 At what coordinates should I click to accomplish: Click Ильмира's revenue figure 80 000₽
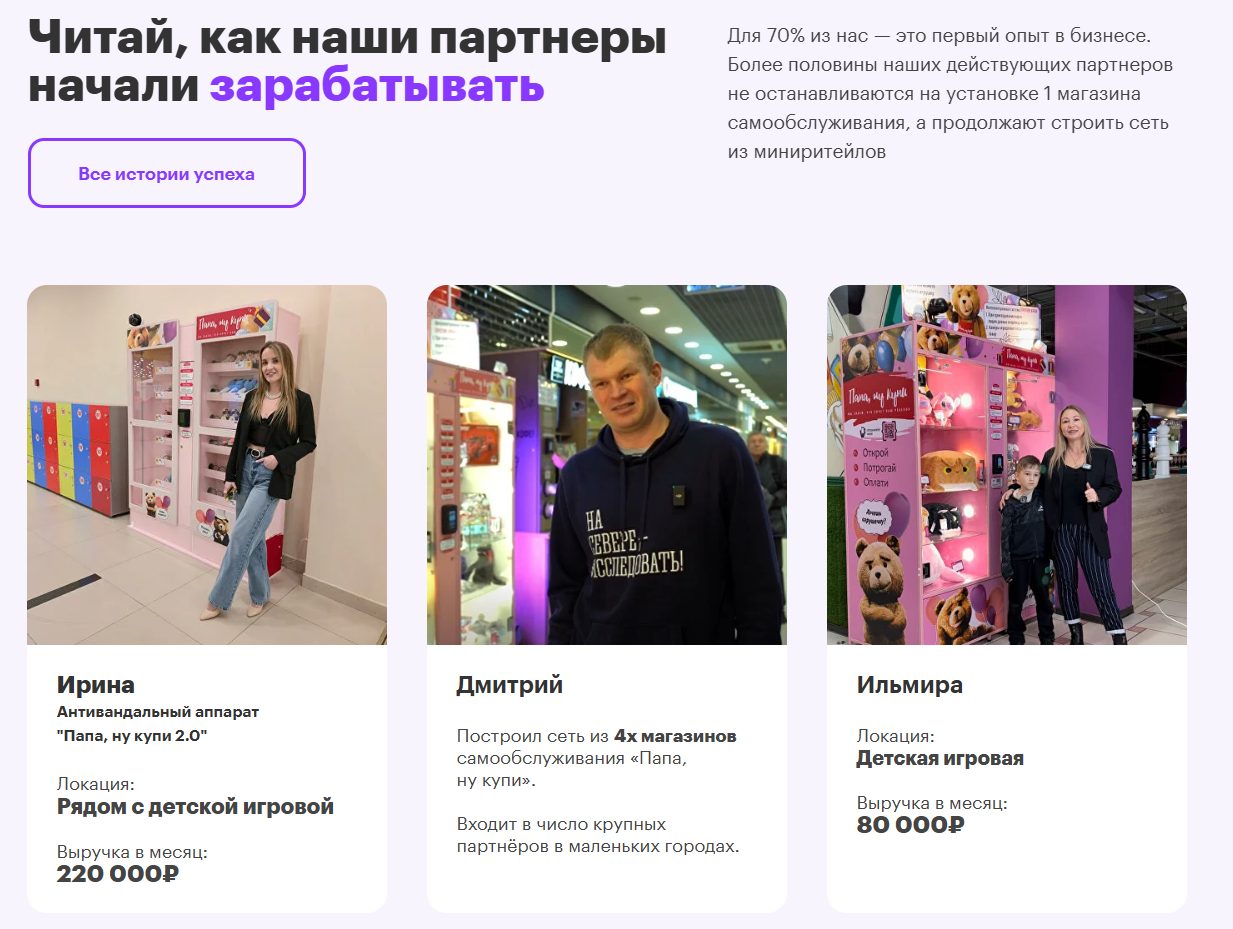[911, 825]
